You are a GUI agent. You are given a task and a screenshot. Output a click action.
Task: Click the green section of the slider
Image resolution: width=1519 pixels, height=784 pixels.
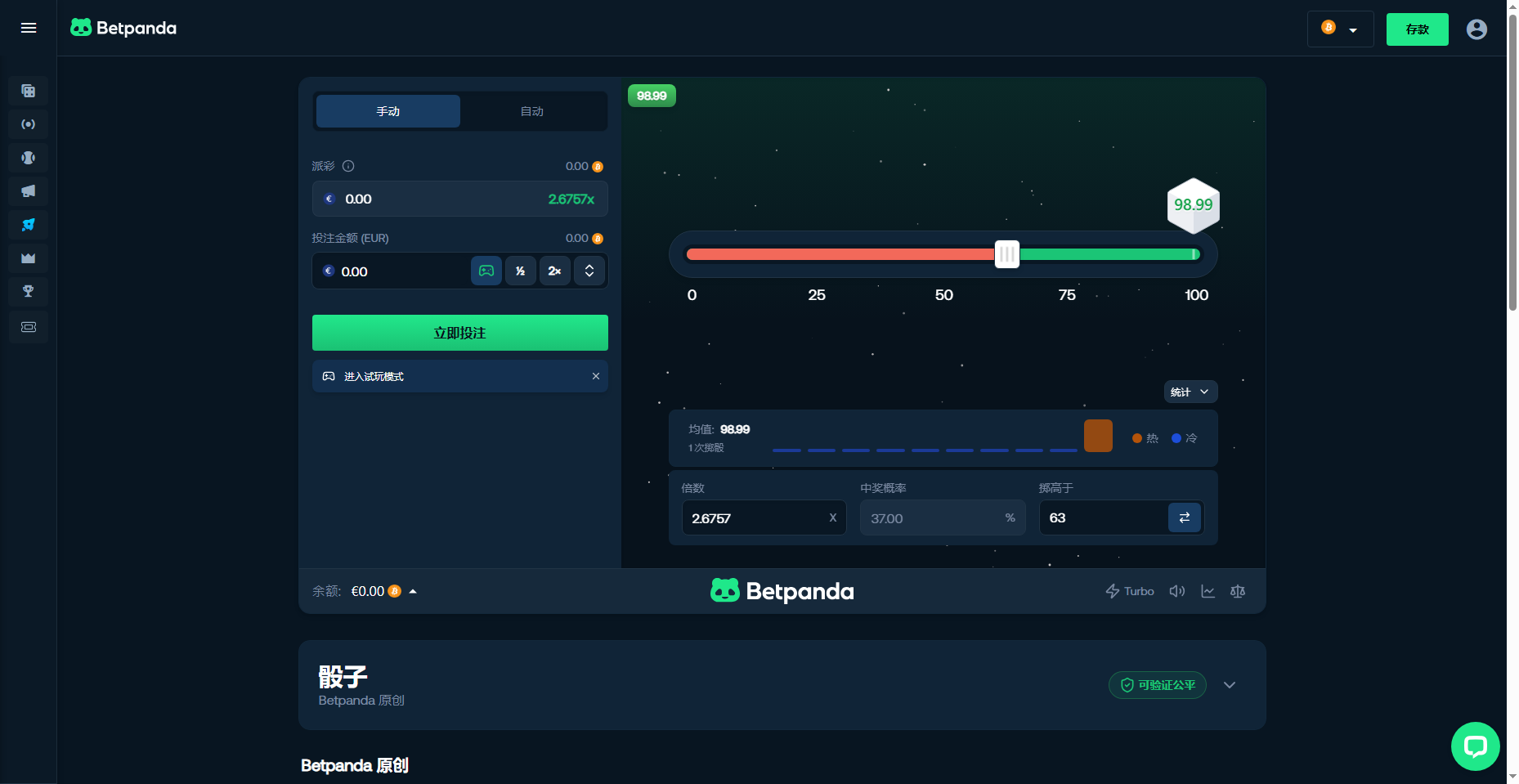[x=1109, y=254]
